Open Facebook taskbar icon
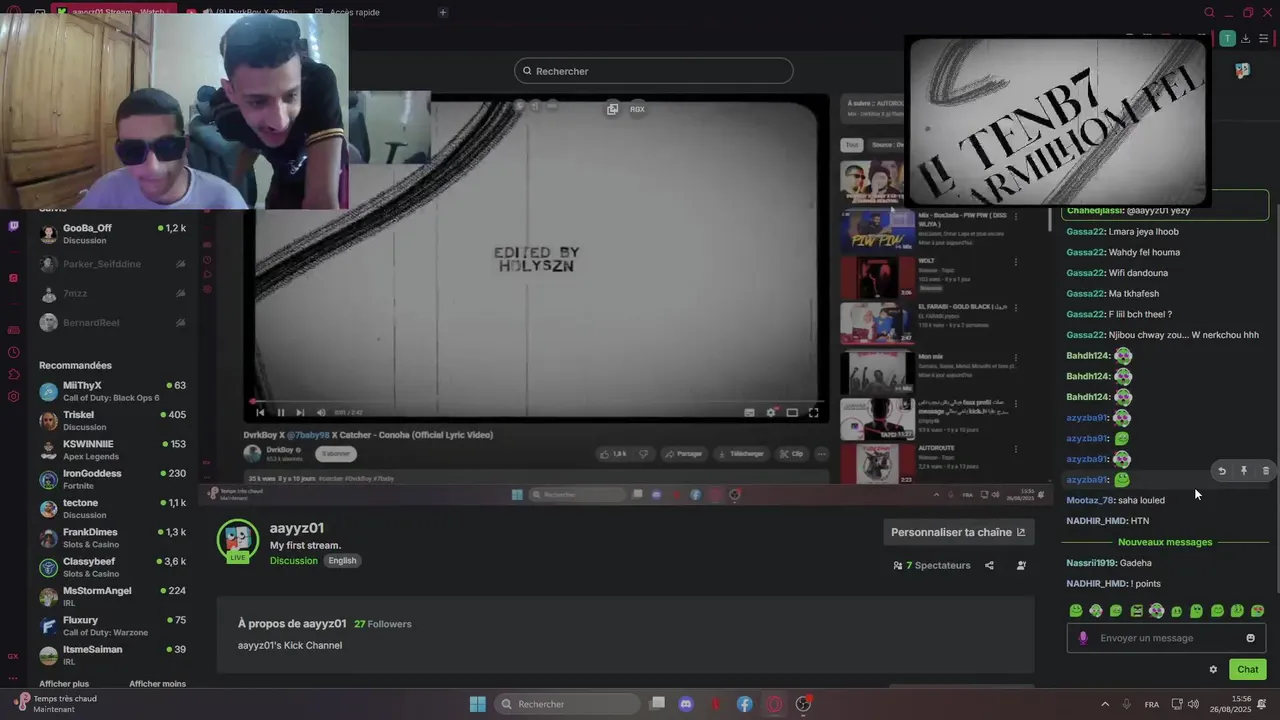1280x720 pixels. 745,704
